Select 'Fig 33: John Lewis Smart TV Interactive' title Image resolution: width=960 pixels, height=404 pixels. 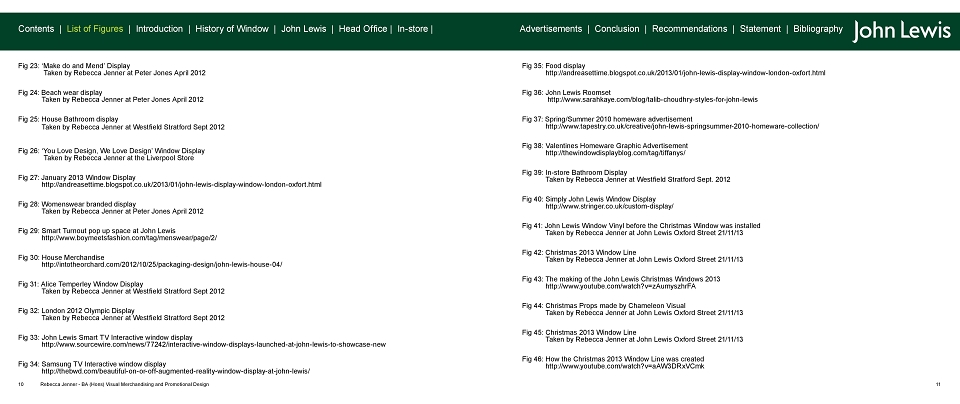click(x=105, y=337)
